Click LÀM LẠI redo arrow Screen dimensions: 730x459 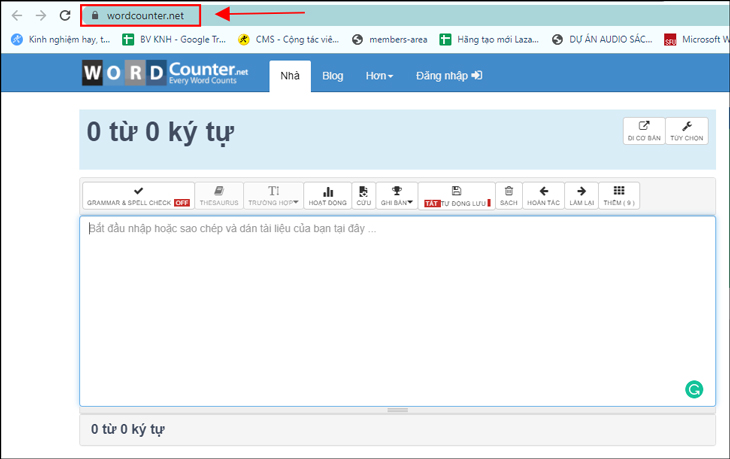(x=581, y=196)
